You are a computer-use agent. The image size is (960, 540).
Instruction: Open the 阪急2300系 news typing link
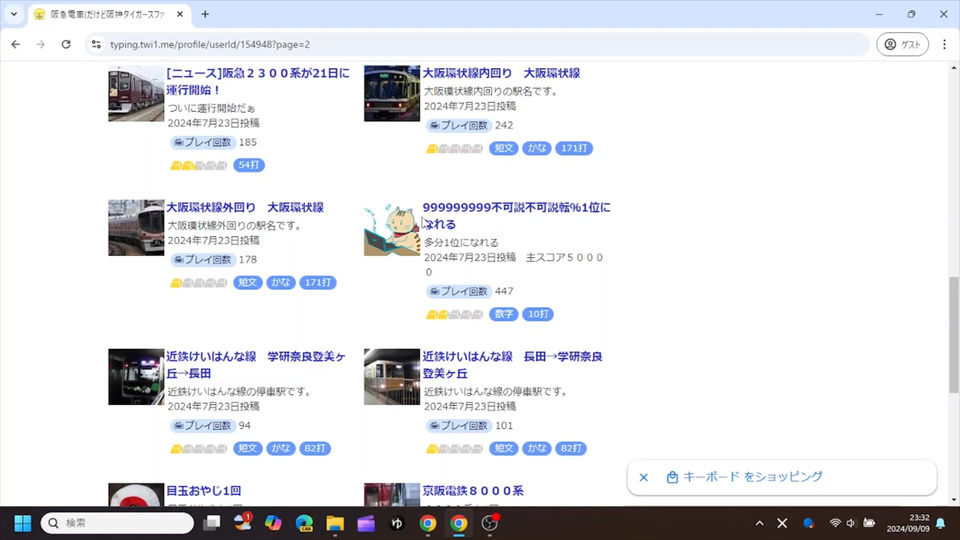pos(258,81)
